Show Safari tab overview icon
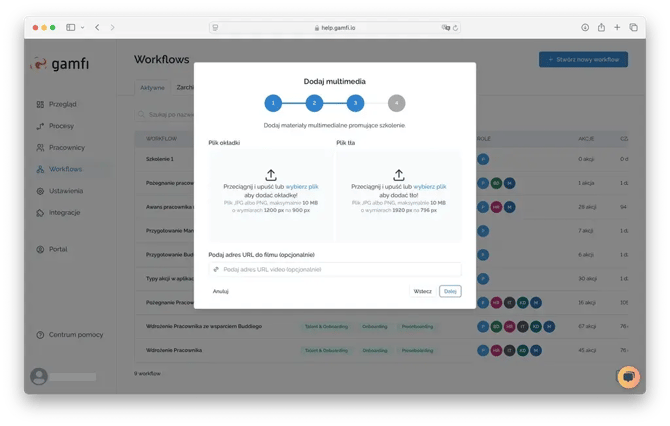This screenshot has height=426, width=670. tap(633, 27)
